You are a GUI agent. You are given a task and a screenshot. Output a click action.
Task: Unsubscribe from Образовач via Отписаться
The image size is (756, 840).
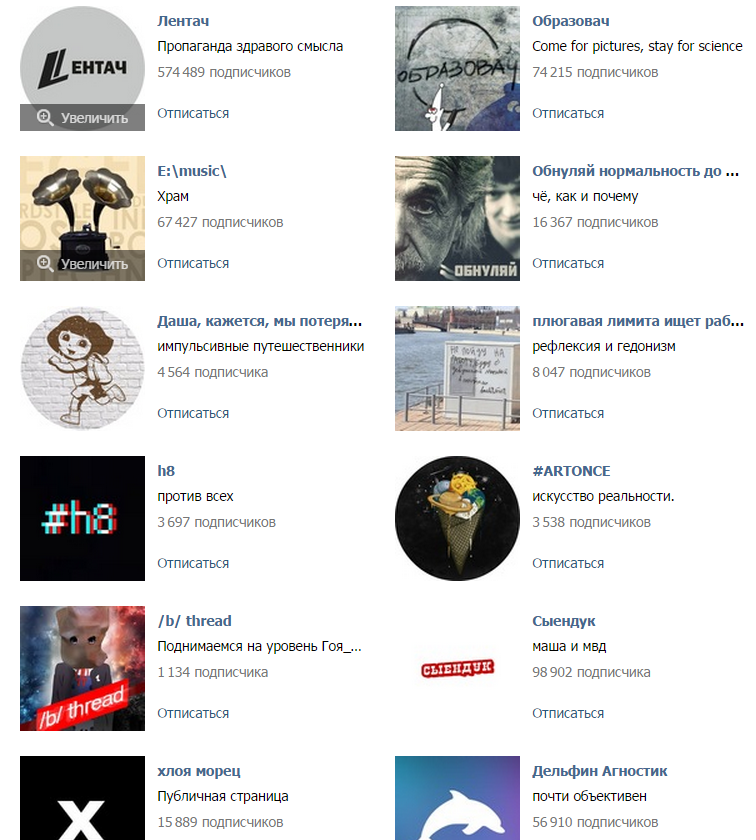tap(568, 113)
